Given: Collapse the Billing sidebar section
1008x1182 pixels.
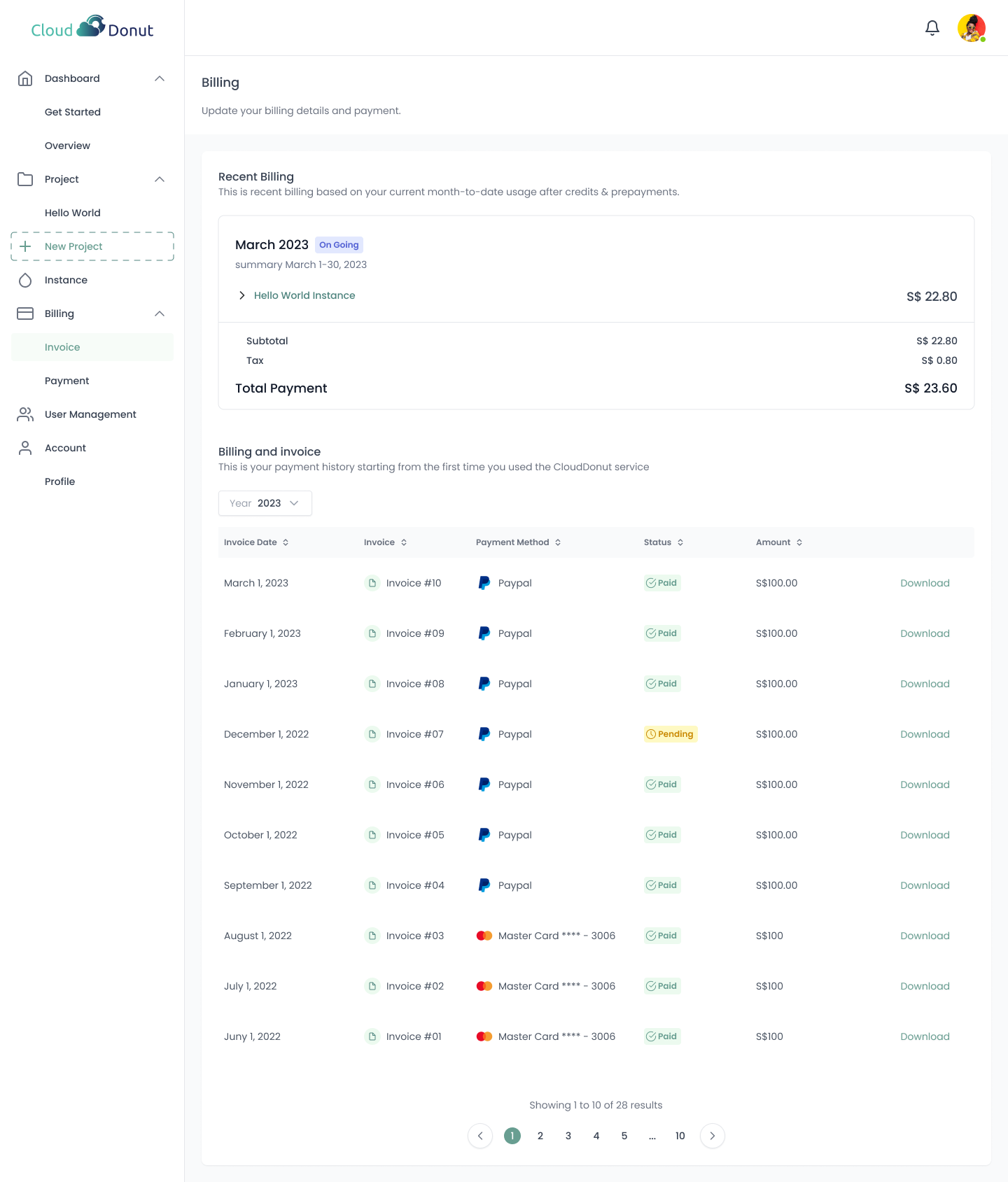Looking at the screenshot, I should click(160, 314).
